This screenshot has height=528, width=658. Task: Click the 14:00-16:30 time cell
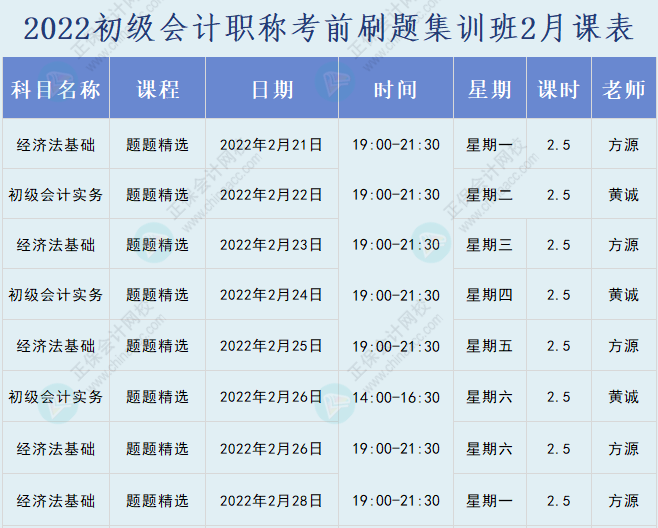[396, 397]
